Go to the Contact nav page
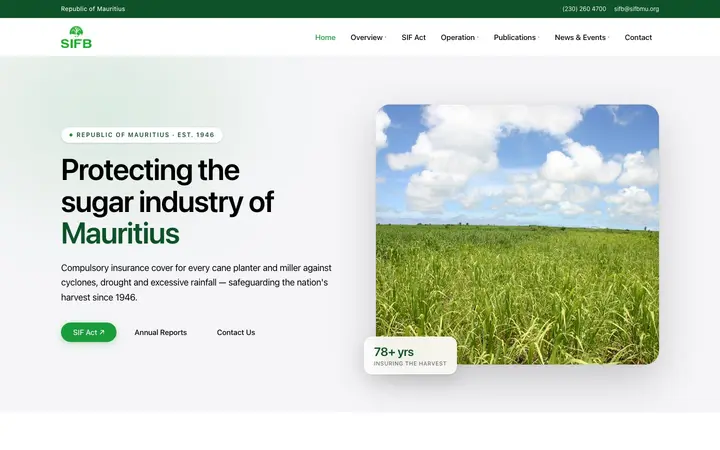 (x=638, y=38)
